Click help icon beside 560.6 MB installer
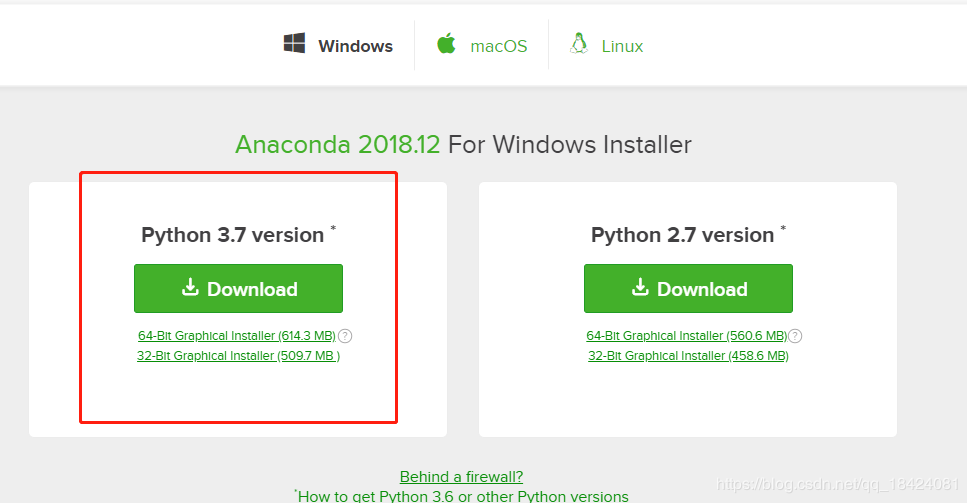The width and height of the screenshot is (967, 503). (x=795, y=336)
